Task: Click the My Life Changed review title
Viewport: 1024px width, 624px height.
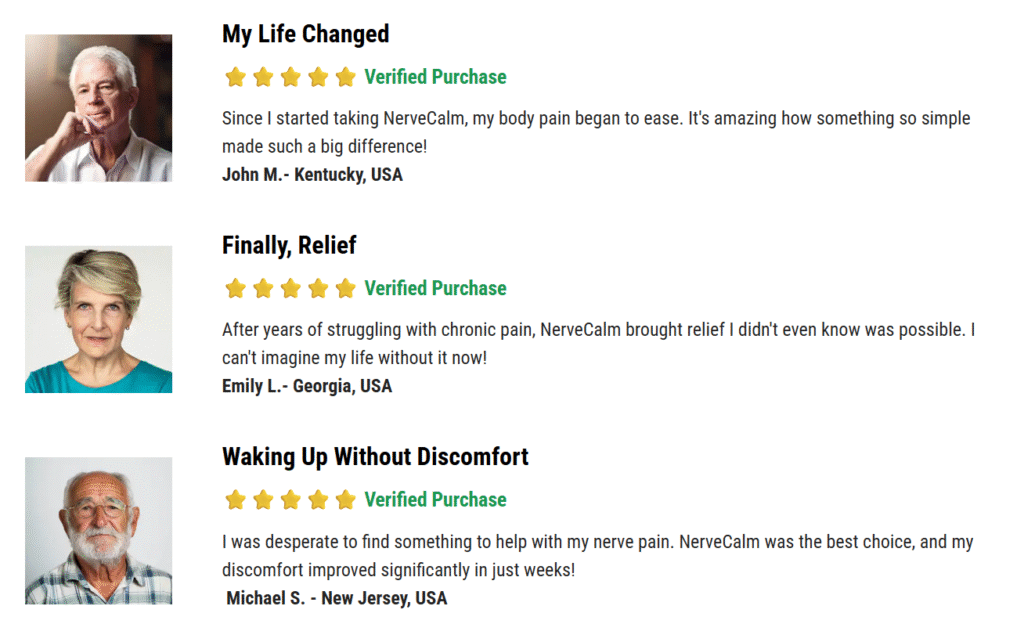Action: tap(306, 34)
